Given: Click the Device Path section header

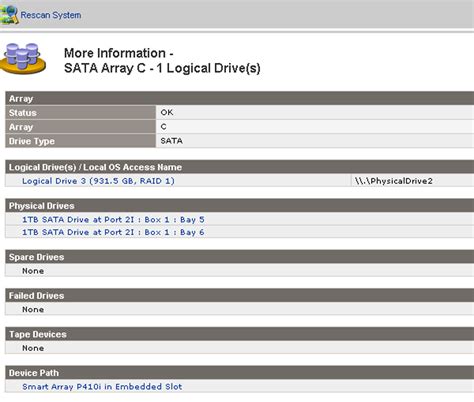Looking at the screenshot, I should coord(240,373).
